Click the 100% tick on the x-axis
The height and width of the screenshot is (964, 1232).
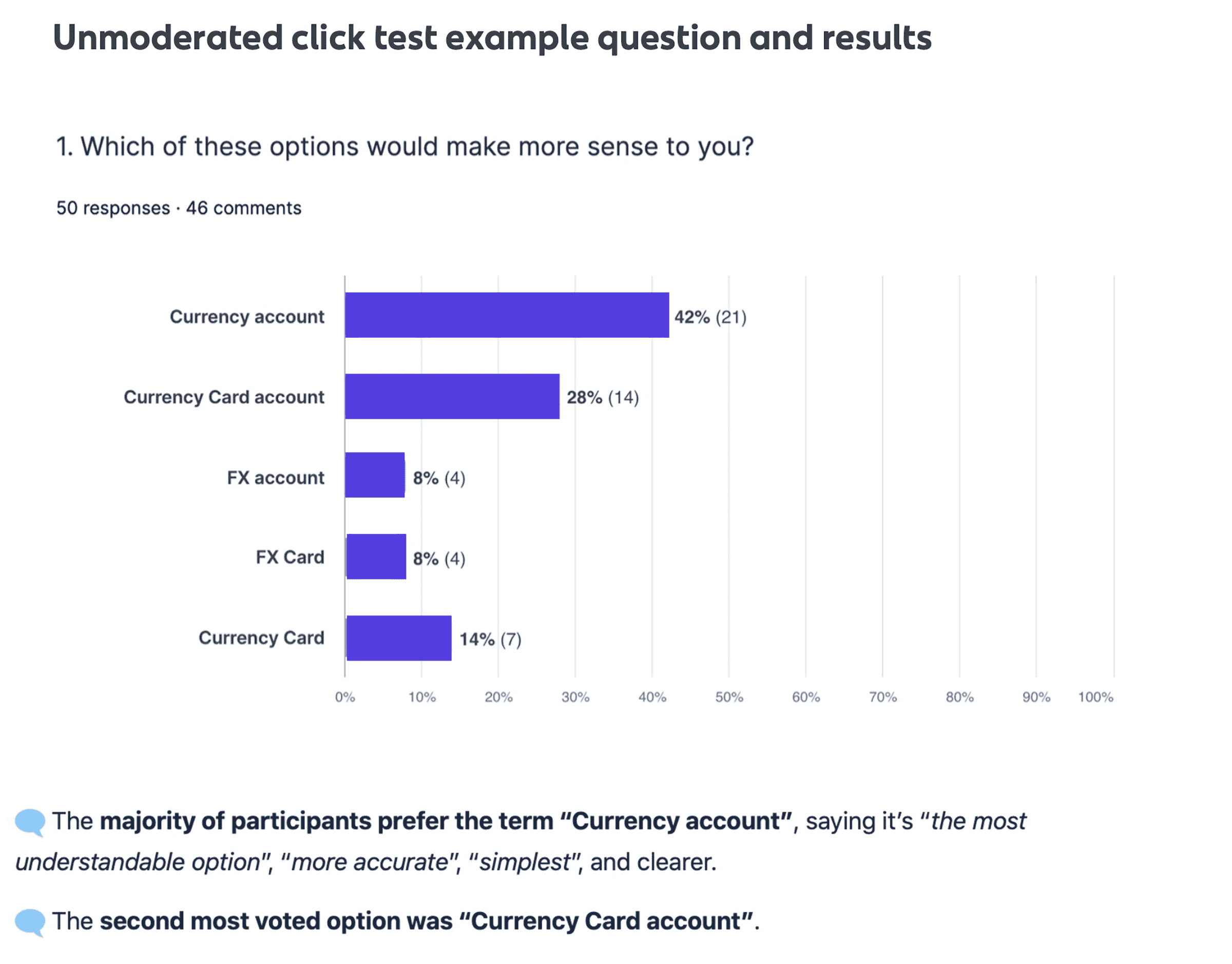point(1095,698)
